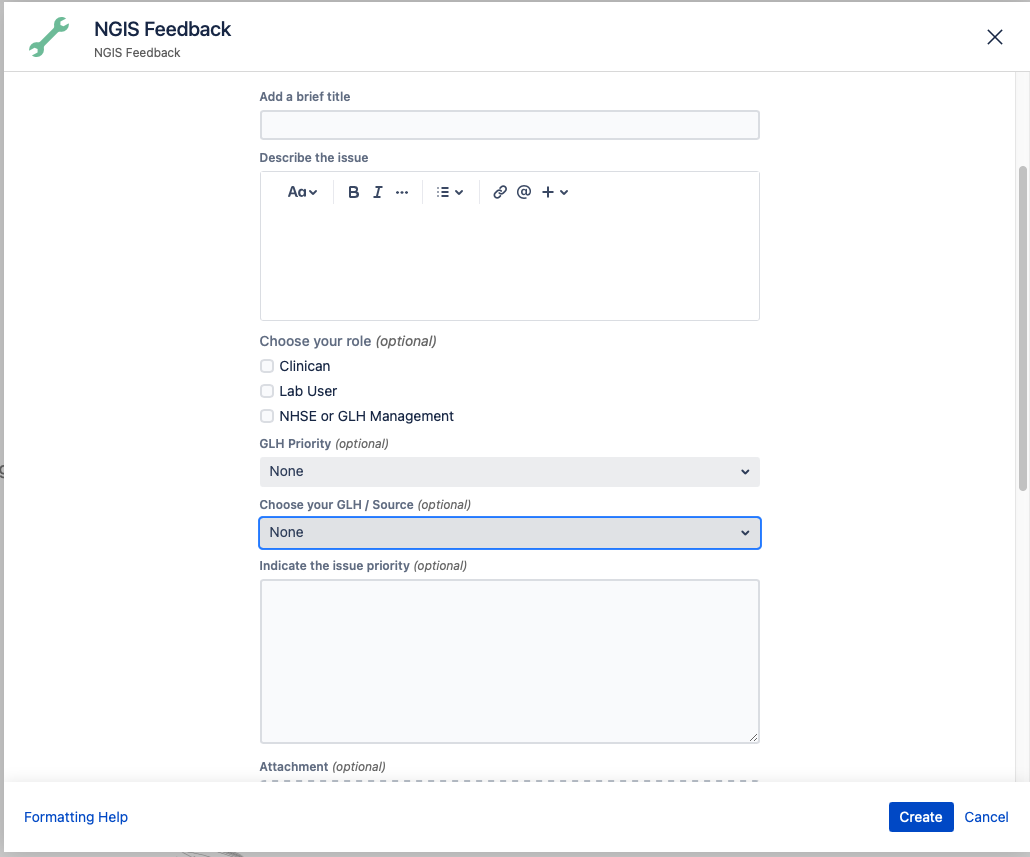Insert a link in description

(x=500, y=192)
